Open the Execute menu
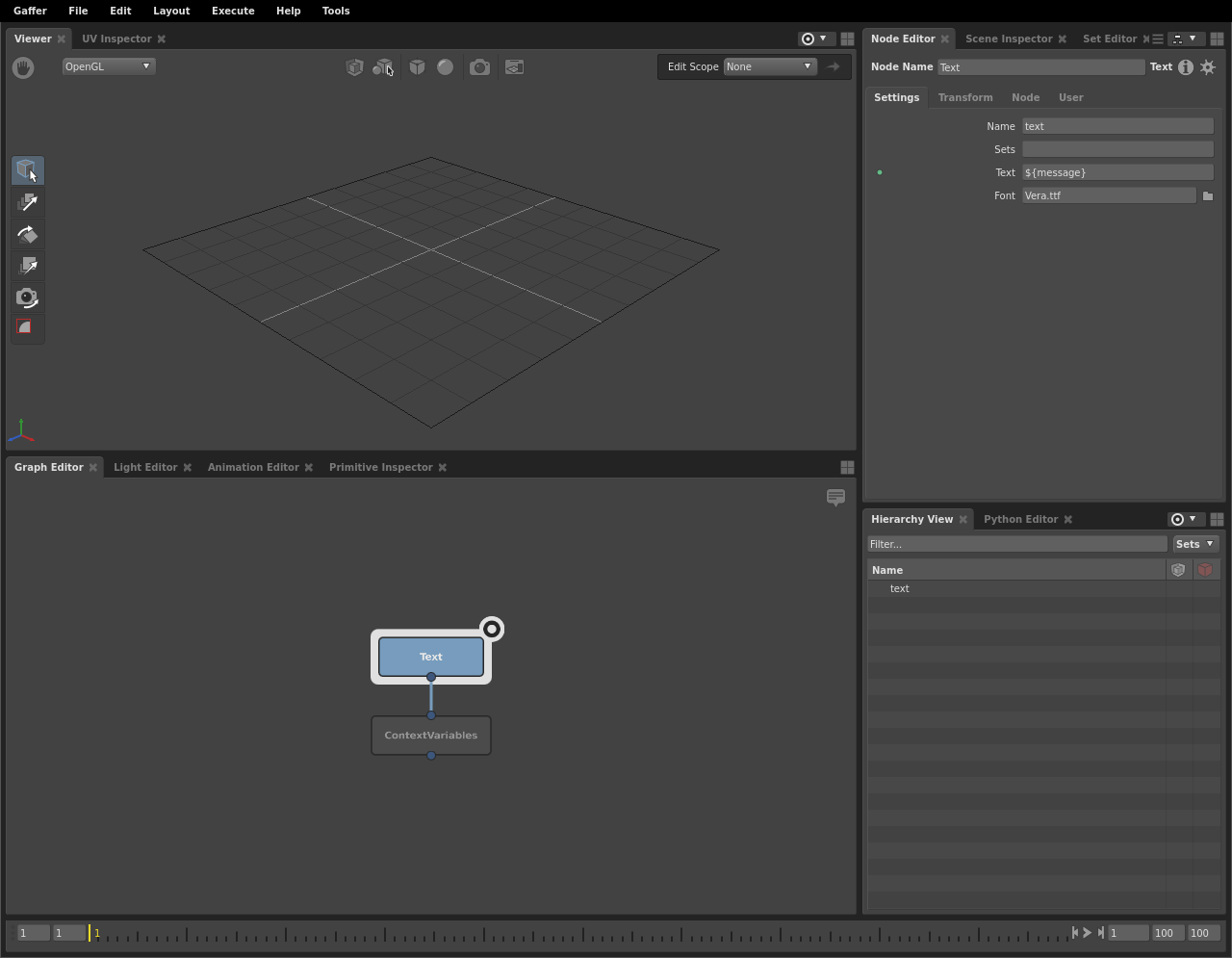The width and height of the screenshot is (1232, 958). (x=233, y=11)
